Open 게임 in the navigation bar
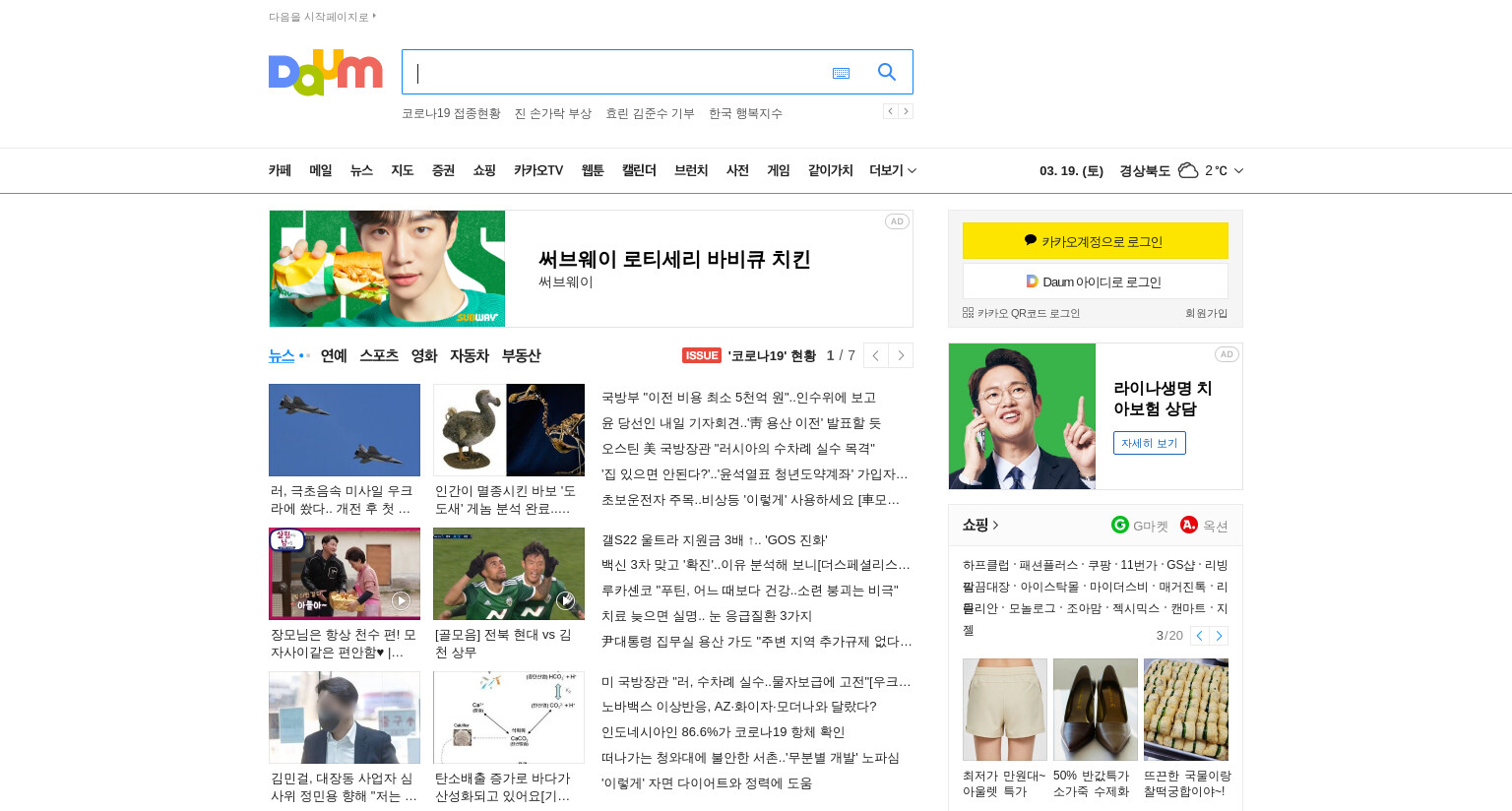1512x811 pixels. coord(779,170)
